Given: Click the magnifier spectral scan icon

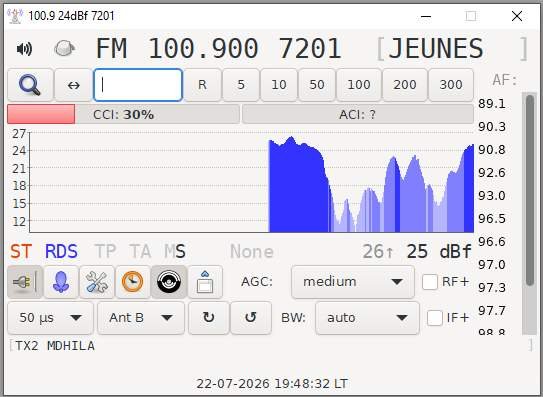Looking at the screenshot, I should (x=30, y=85).
